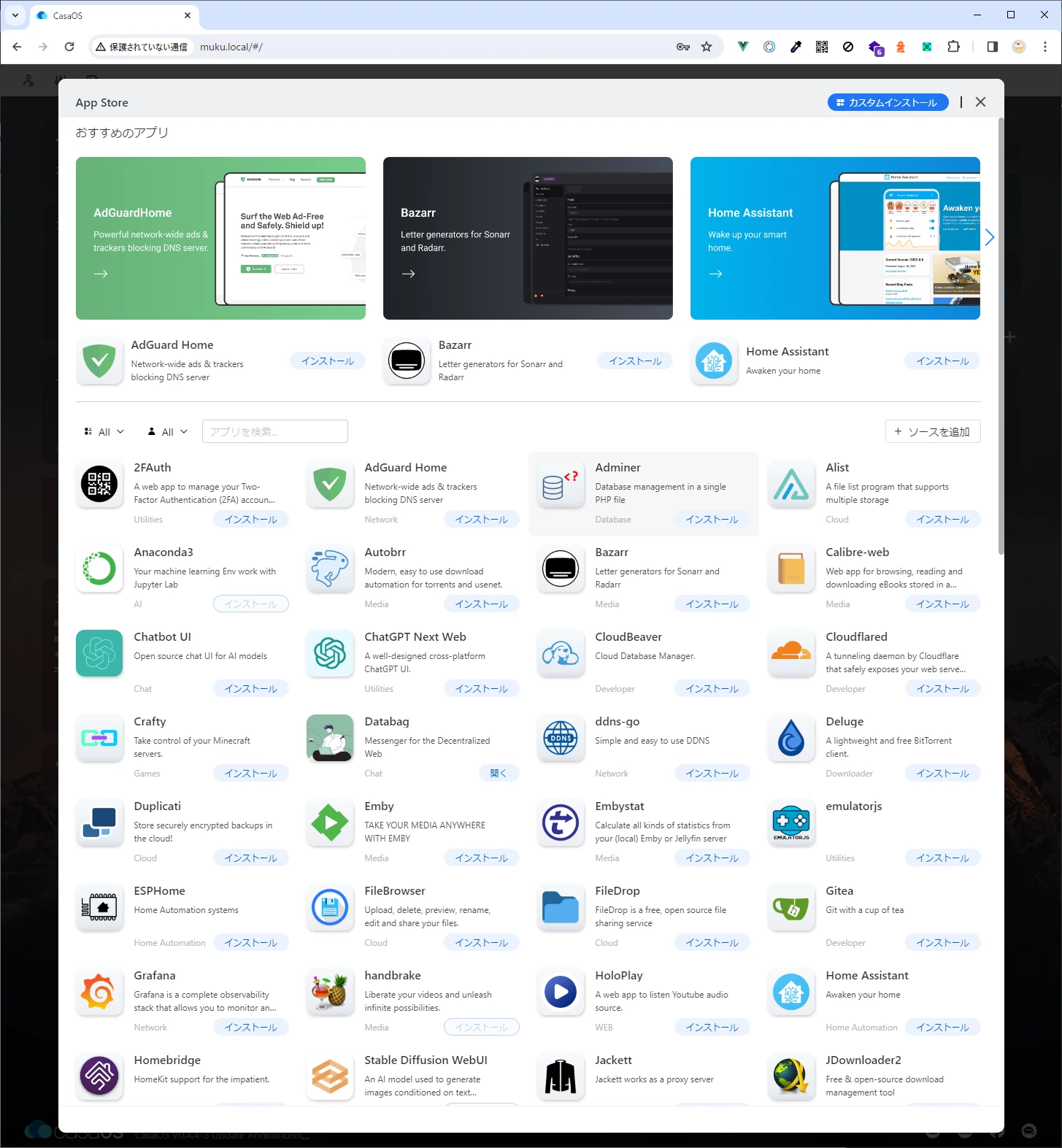
Task: Open the Adminer database app icon
Action: 561,484
